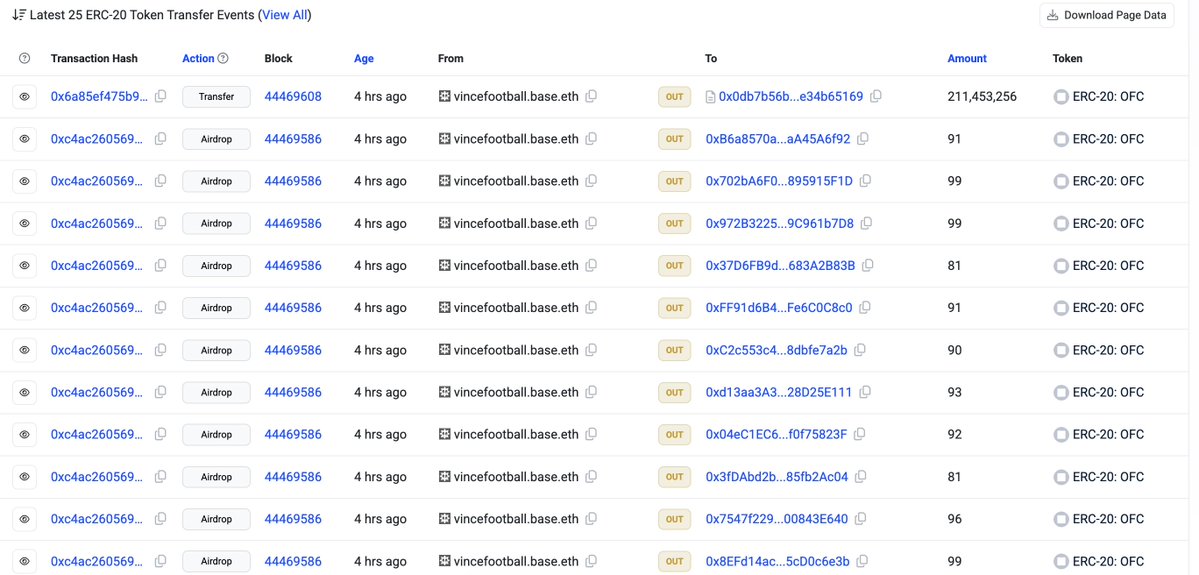
Task: Copy To address 0x0db7b56b...e34b65169
Action: pos(876,96)
